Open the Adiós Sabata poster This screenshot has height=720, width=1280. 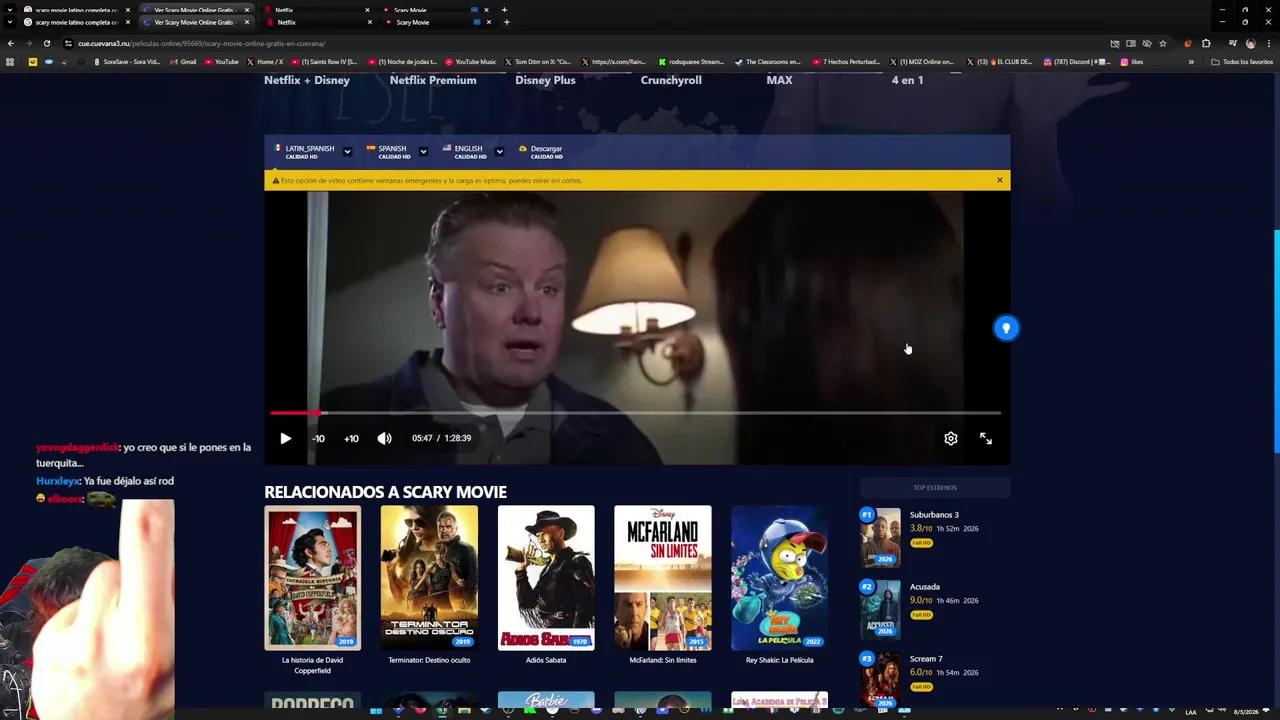(546, 578)
